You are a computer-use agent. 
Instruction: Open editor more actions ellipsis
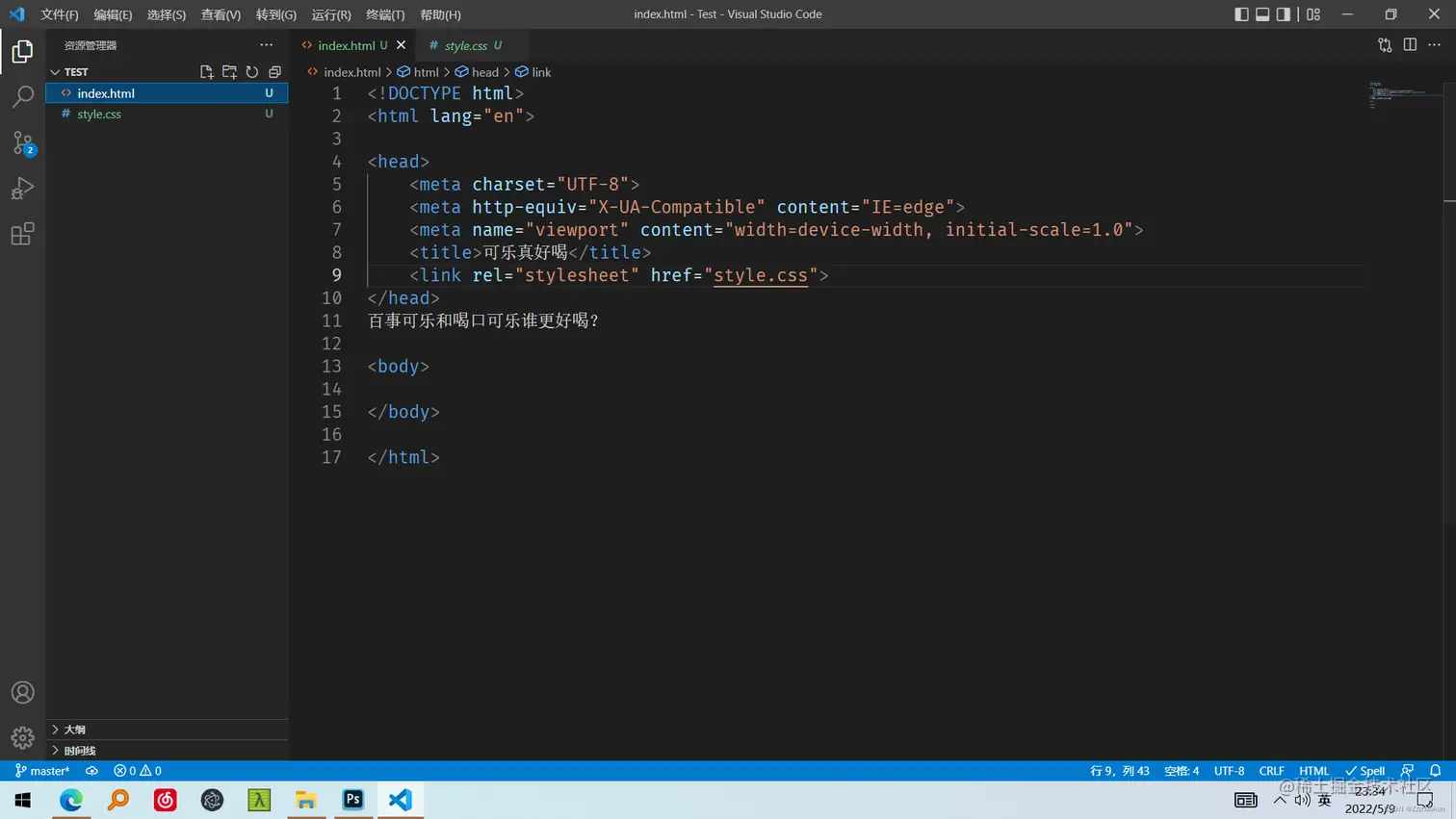[x=1434, y=45]
